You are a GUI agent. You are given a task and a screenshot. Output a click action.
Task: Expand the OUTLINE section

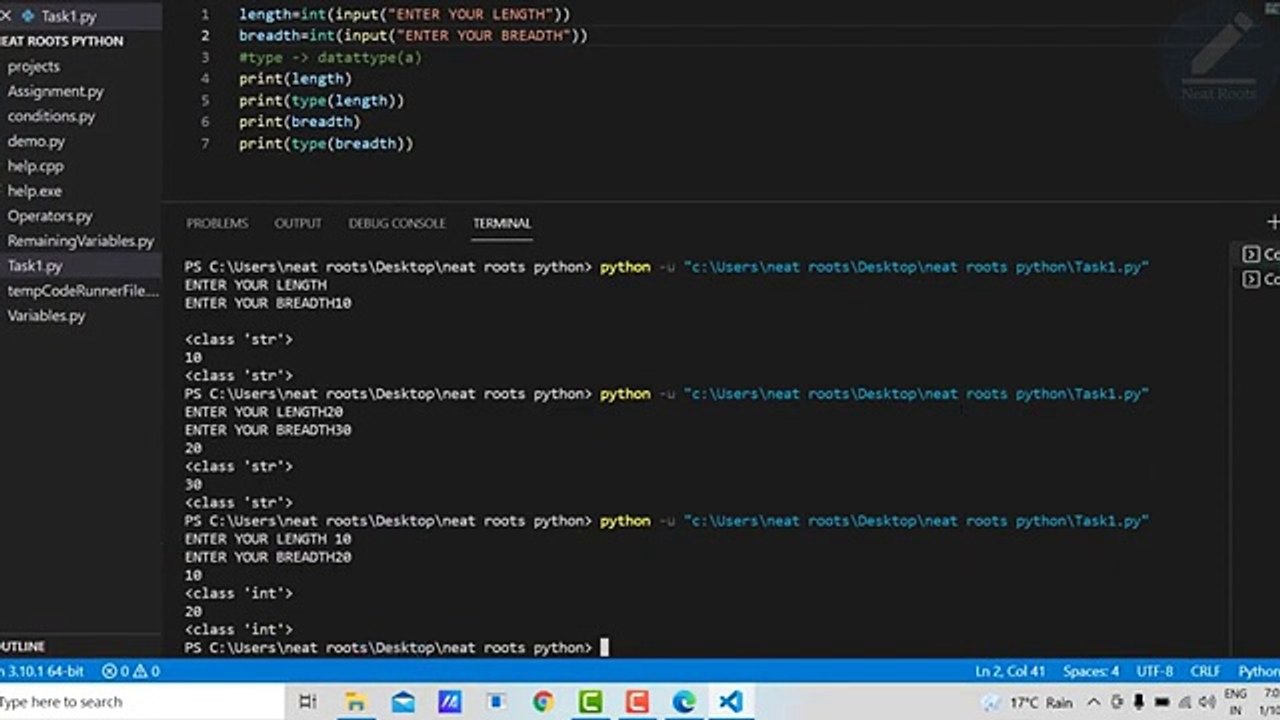[22, 647]
